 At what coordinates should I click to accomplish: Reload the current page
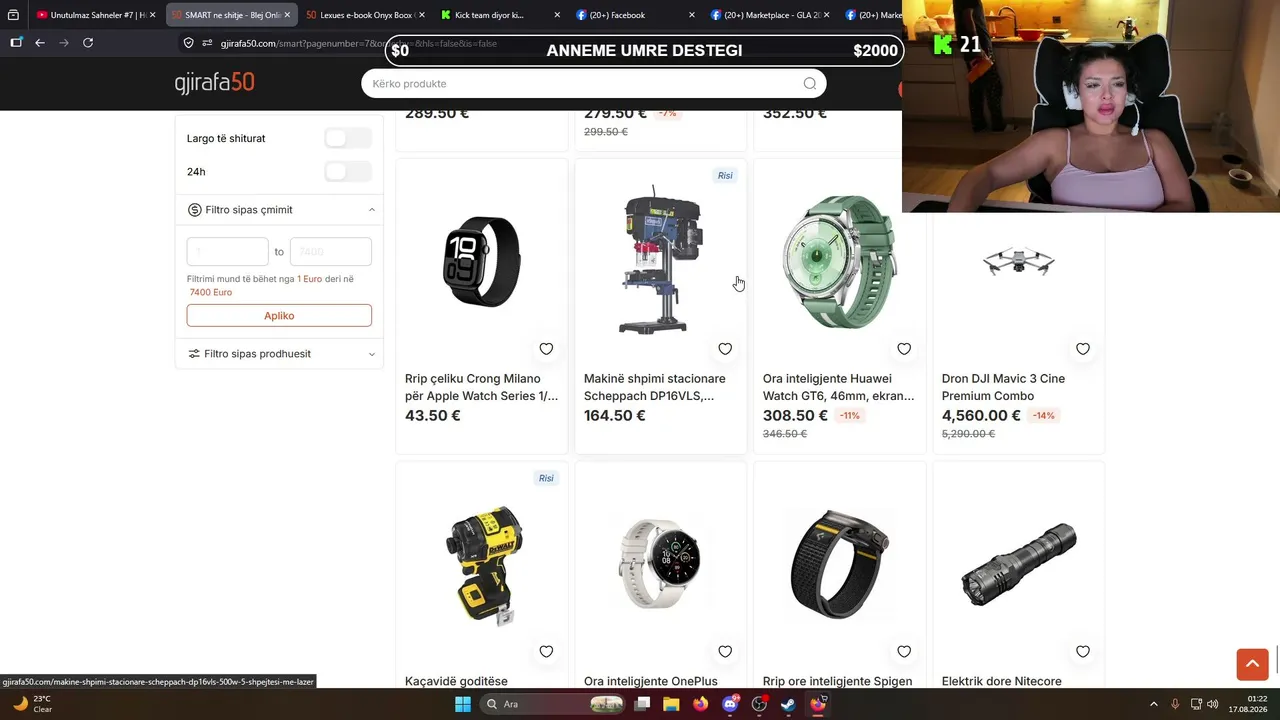tap(88, 43)
